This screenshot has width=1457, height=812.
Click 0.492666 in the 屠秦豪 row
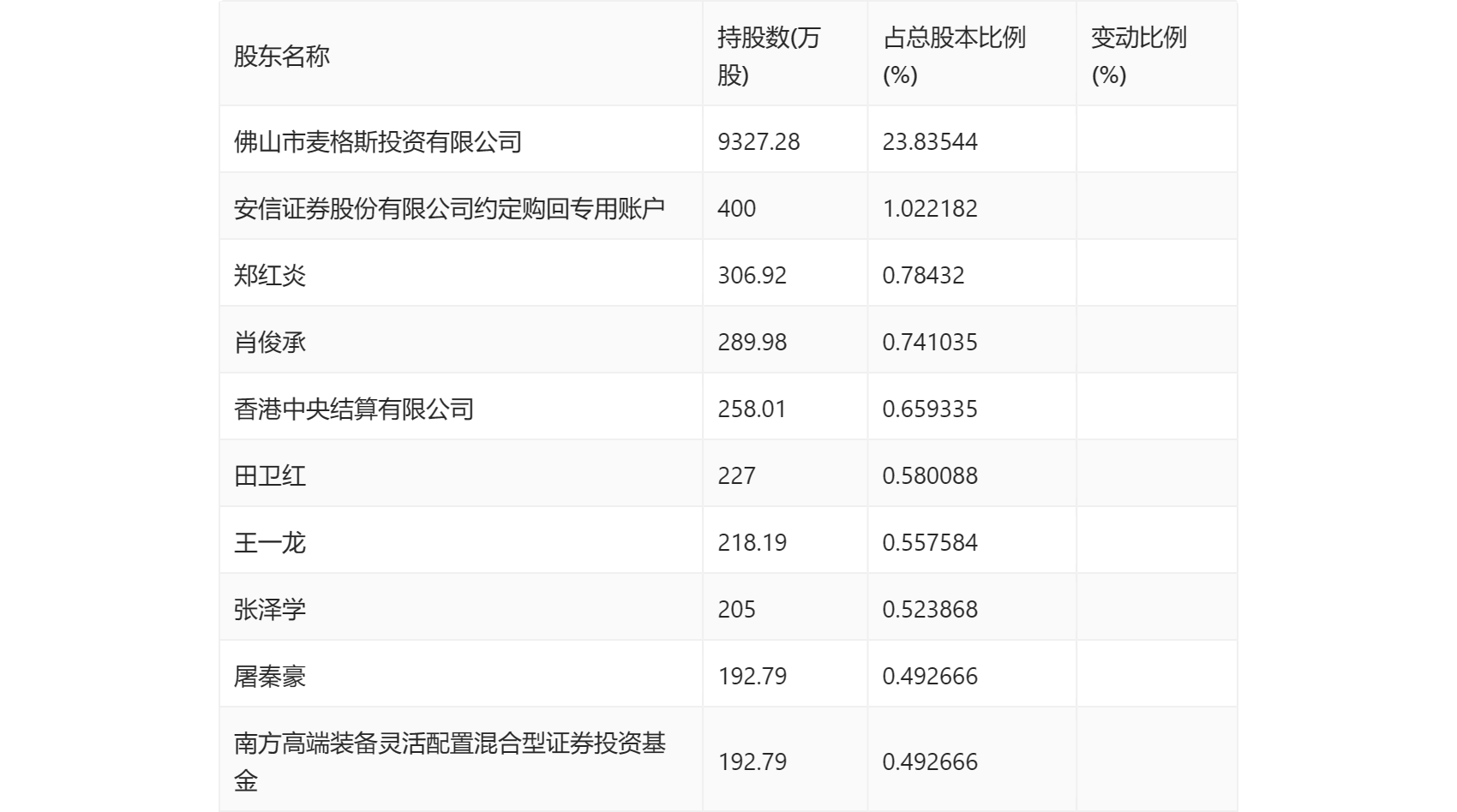pyautogui.click(x=930, y=676)
